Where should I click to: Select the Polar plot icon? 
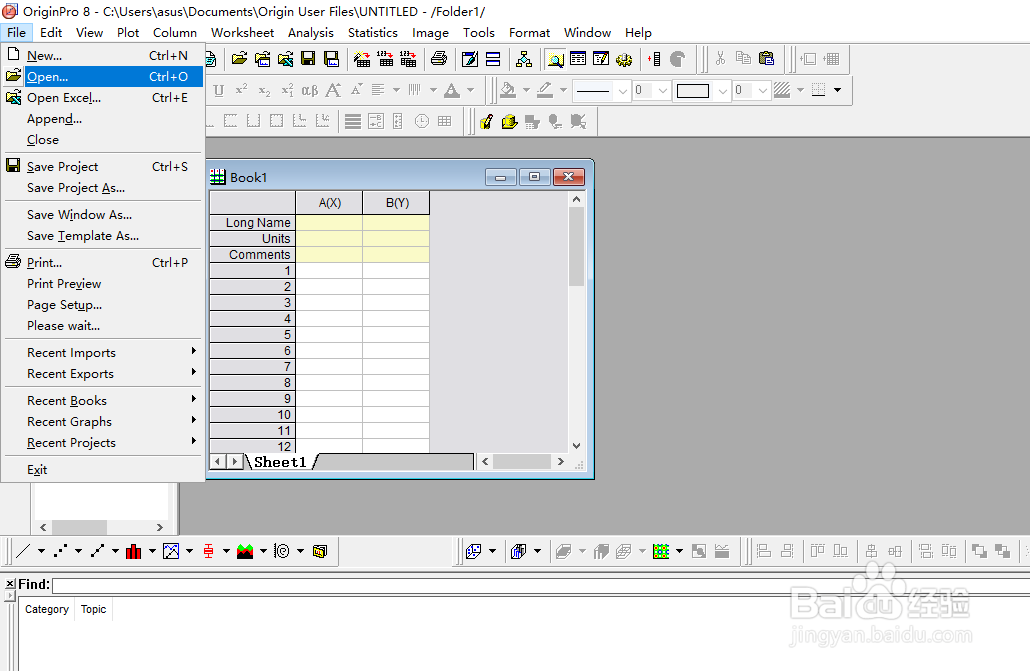tap(282, 551)
